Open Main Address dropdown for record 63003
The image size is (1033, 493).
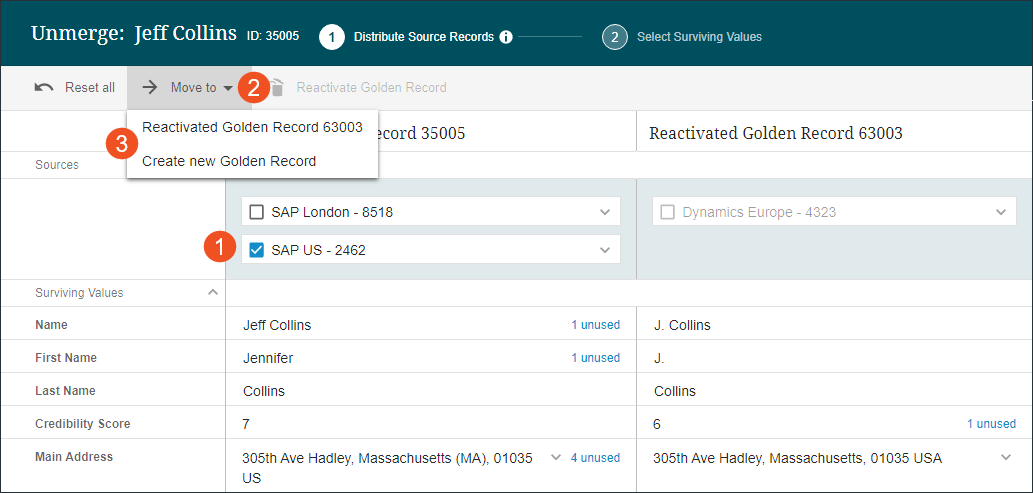[x=1006, y=458]
